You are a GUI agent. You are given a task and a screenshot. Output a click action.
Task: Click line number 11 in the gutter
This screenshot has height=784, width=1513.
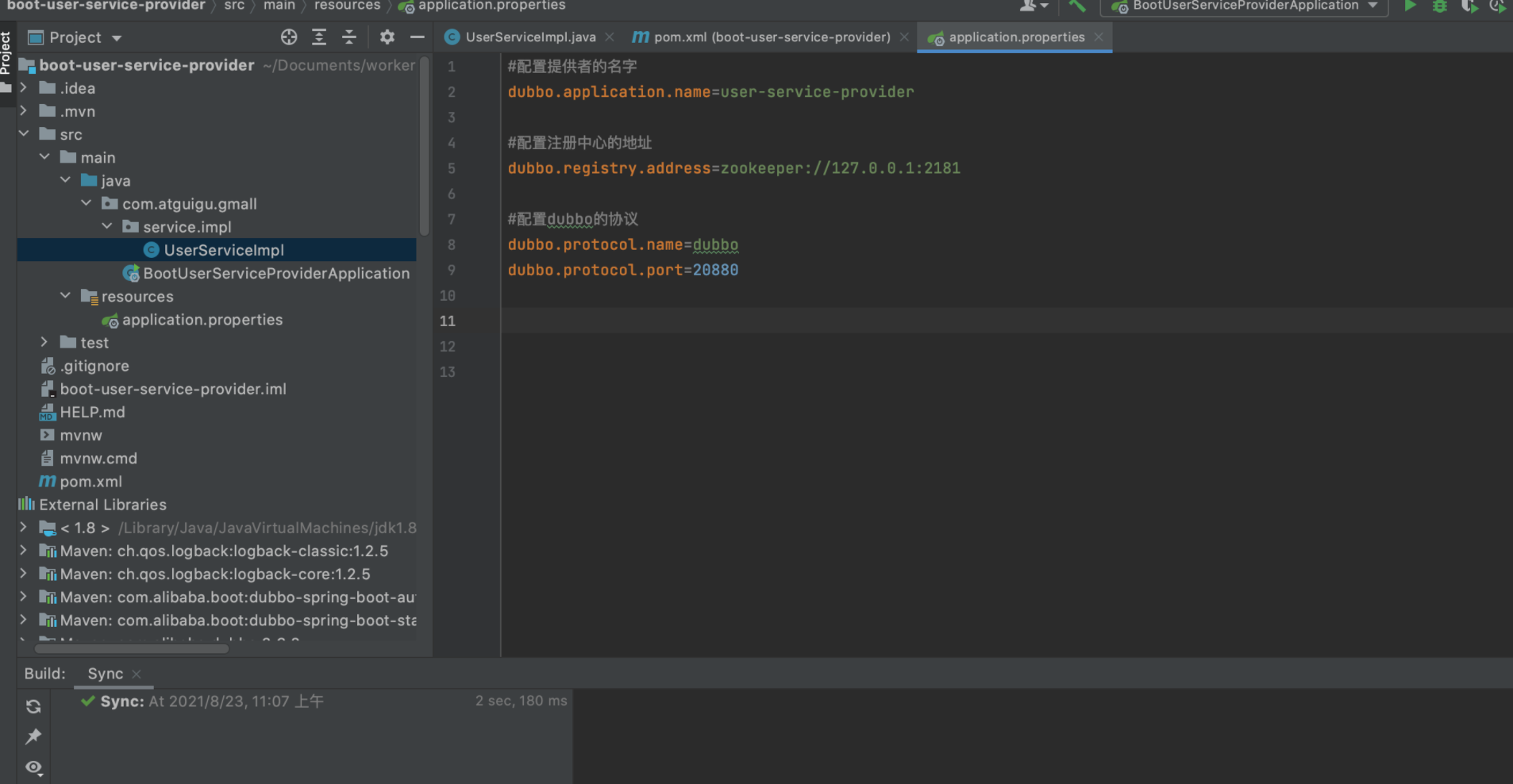[x=448, y=321]
